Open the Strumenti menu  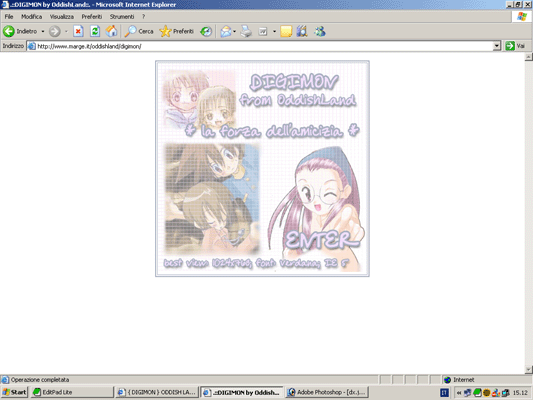click(x=122, y=17)
